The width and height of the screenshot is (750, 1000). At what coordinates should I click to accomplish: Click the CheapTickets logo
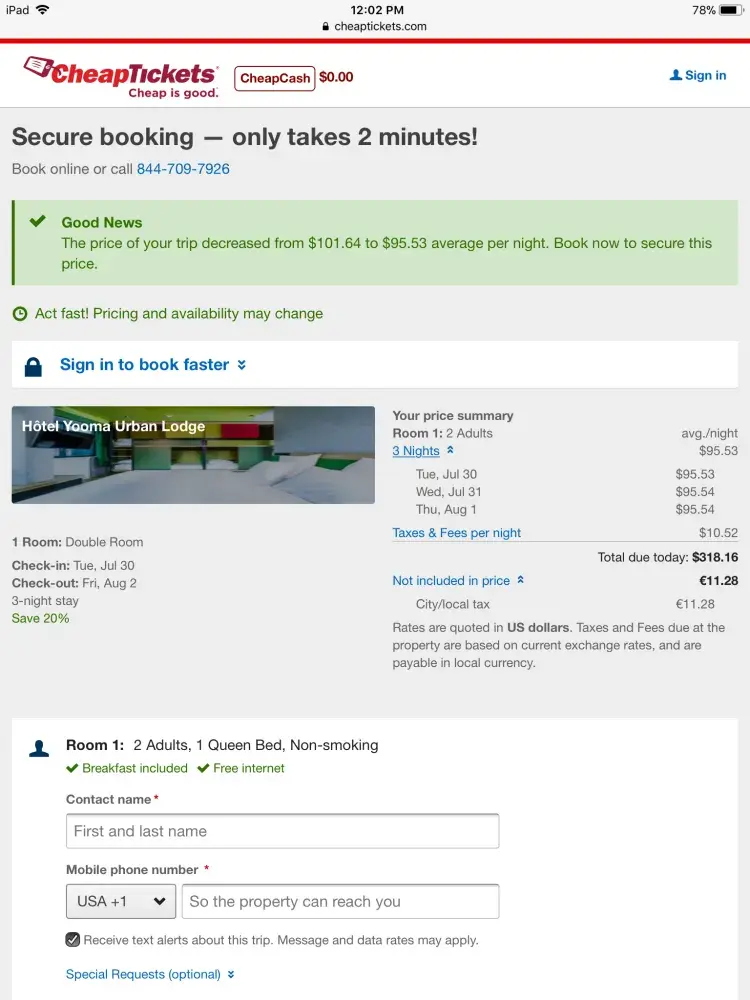pos(120,76)
